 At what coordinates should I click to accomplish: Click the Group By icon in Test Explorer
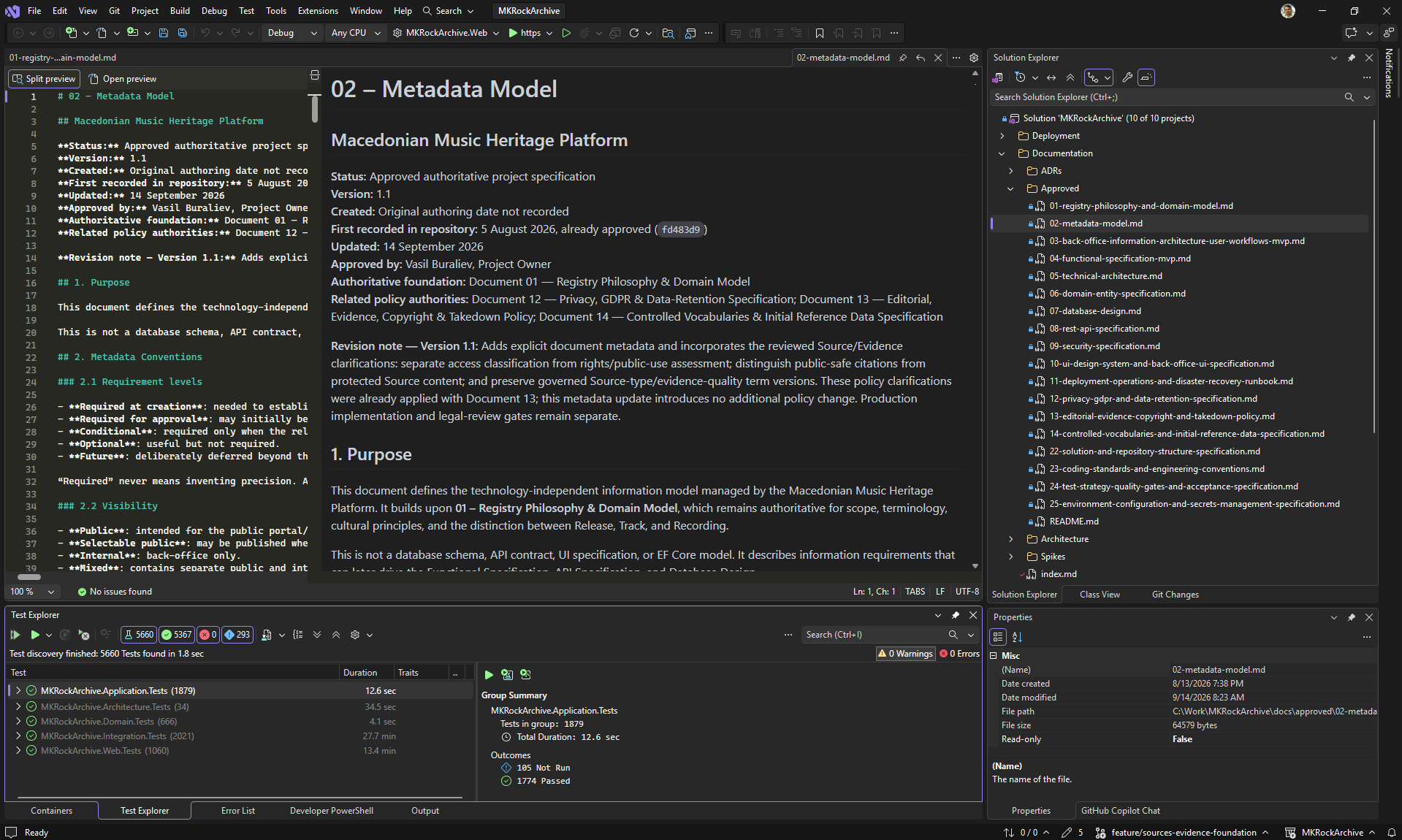click(x=298, y=635)
